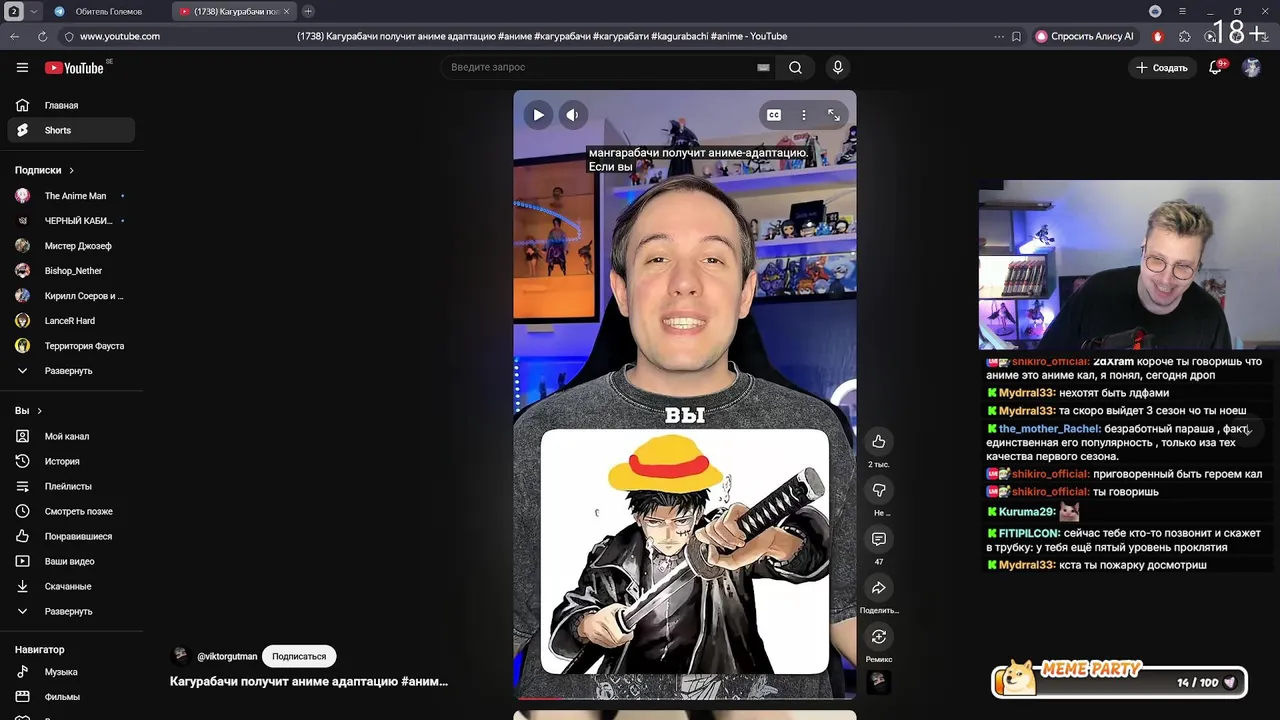Open Мистер Джозеф channel
1280x720 pixels.
[x=70, y=246]
